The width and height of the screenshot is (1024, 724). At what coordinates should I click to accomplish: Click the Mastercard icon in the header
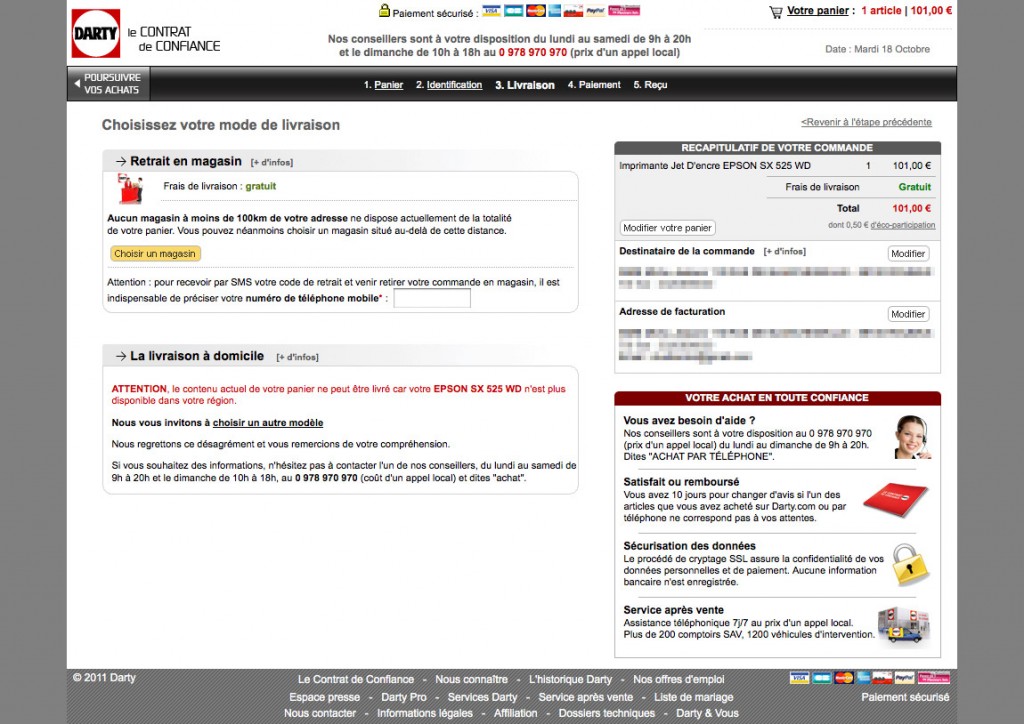pos(536,10)
